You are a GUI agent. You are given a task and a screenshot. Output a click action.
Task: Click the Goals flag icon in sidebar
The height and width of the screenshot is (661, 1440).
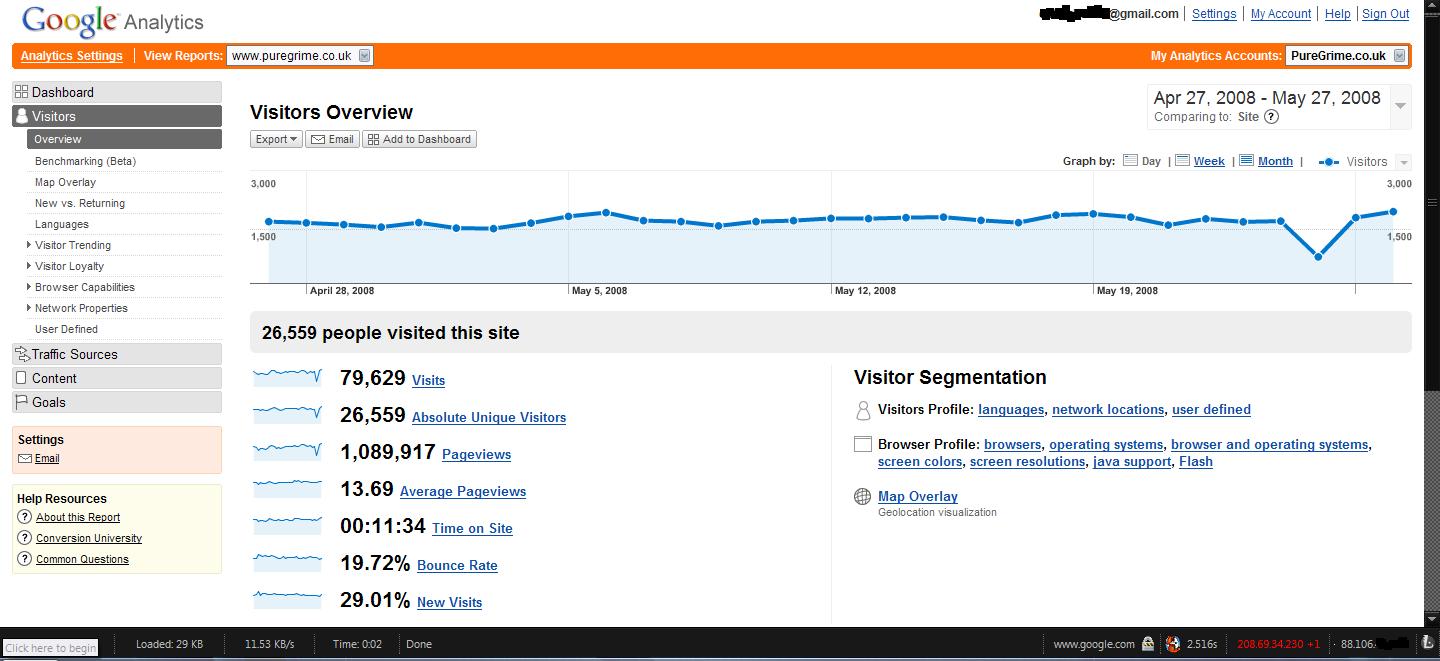click(x=22, y=402)
